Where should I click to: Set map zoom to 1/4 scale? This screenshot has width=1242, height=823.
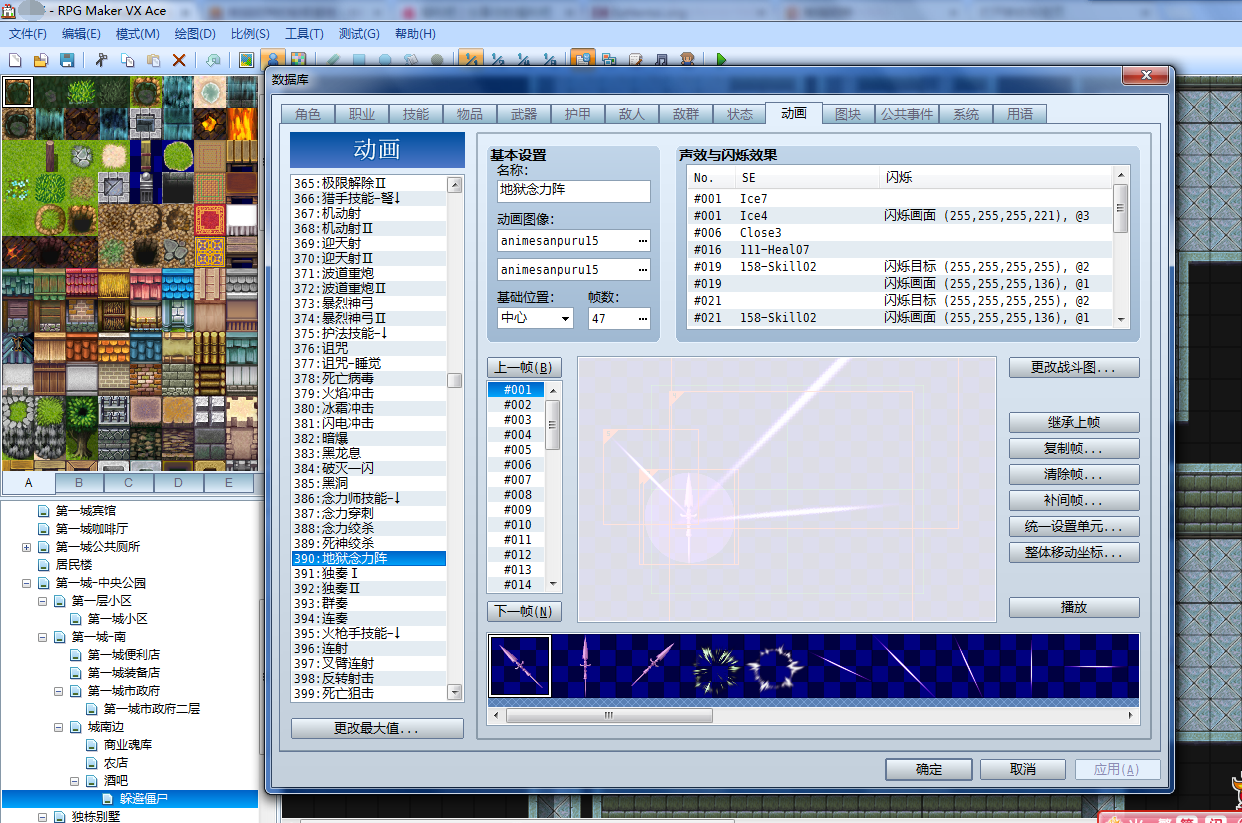(522, 60)
